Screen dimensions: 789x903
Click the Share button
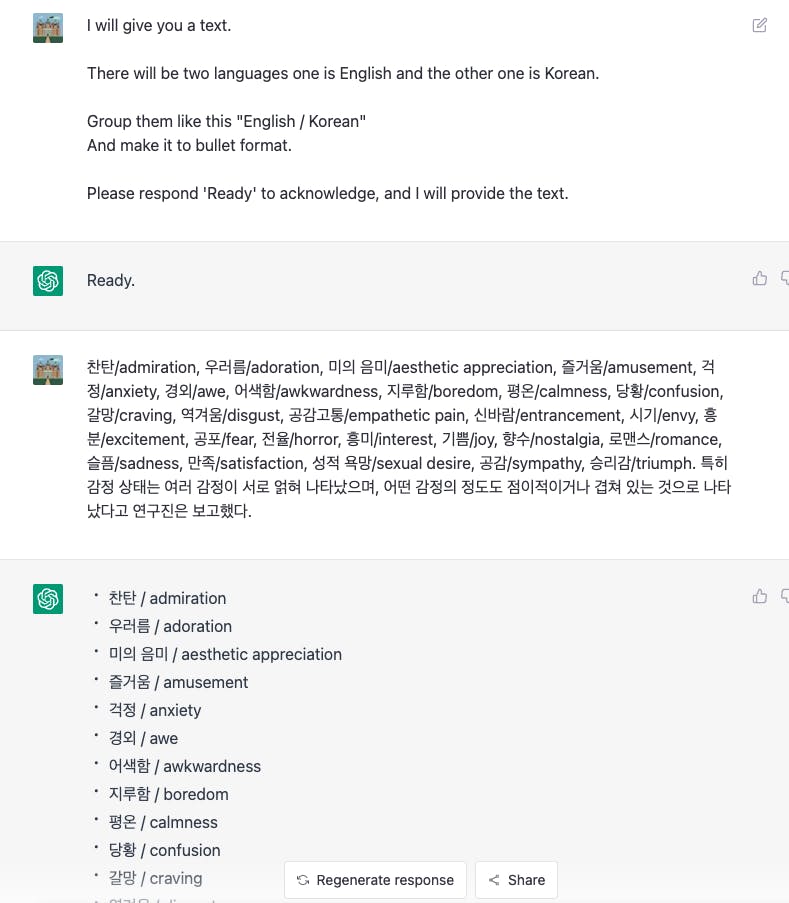[516, 880]
